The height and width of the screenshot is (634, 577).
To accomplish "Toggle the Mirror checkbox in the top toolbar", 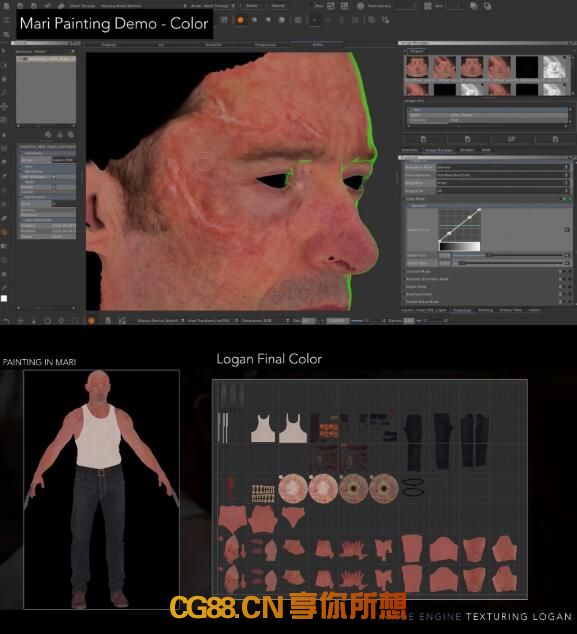I will [312, 6].
